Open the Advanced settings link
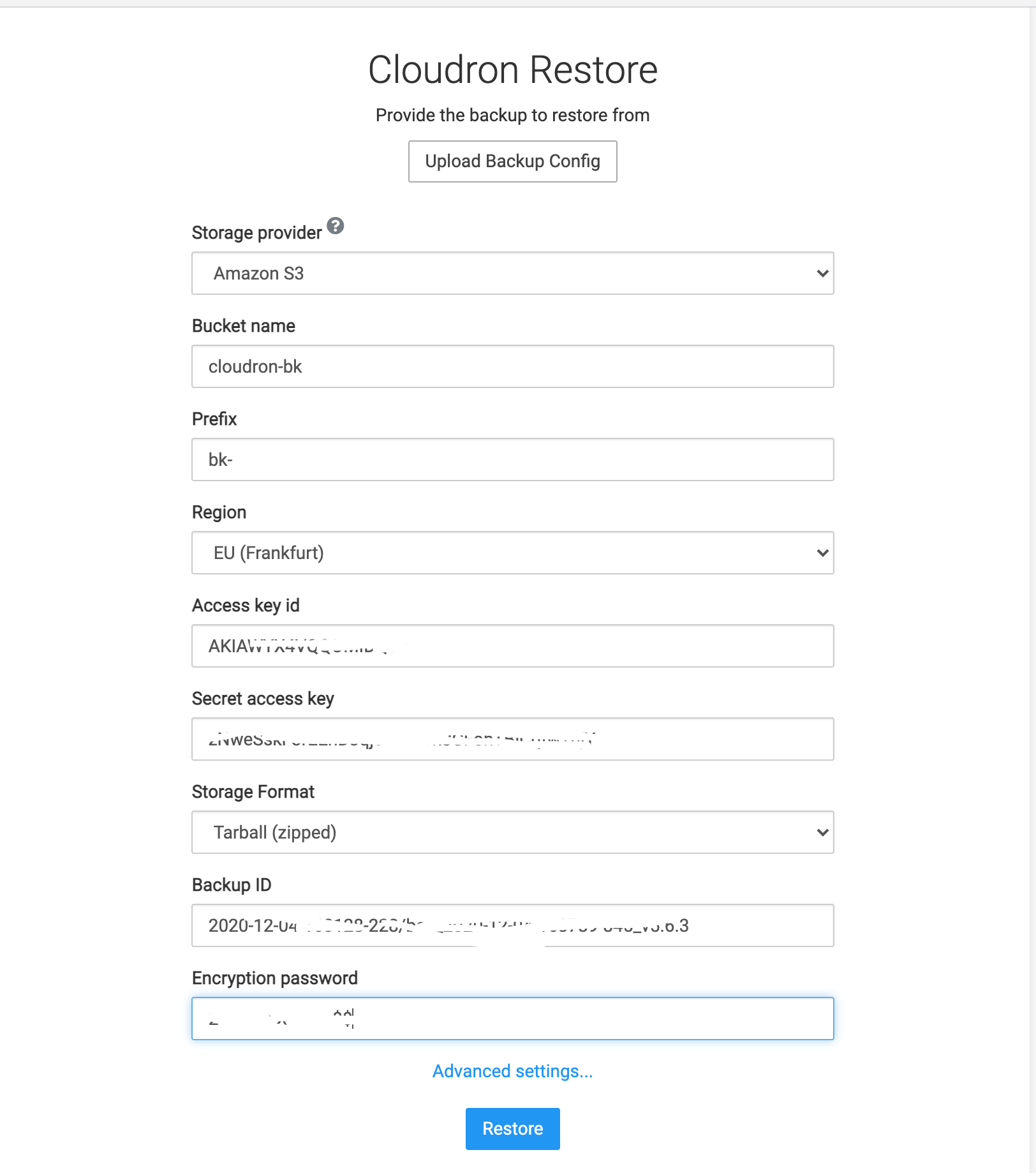This screenshot has height=1173, width=1036. (512, 1071)
